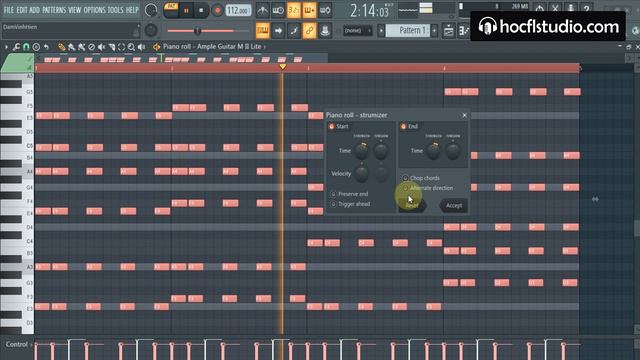Open the EDIT menu

click(22, 10)
